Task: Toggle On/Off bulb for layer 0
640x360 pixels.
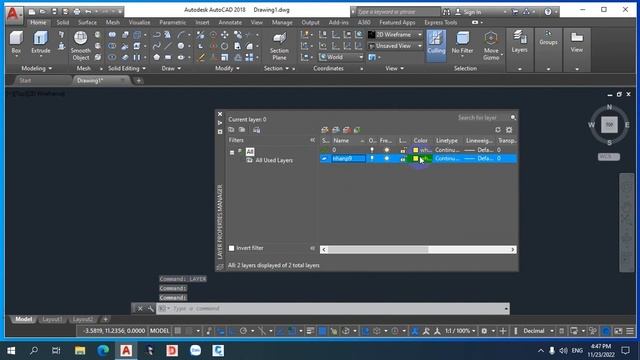Action: (x=372, y=150)
